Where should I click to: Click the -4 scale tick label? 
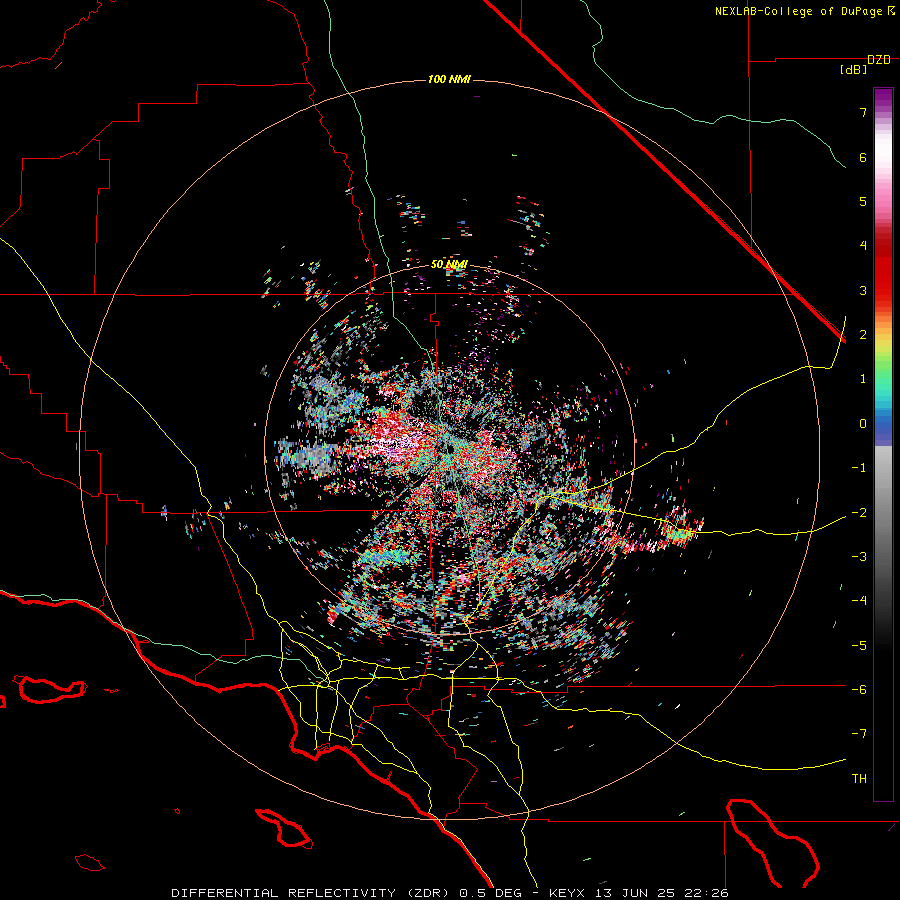[x=859, y=601]
